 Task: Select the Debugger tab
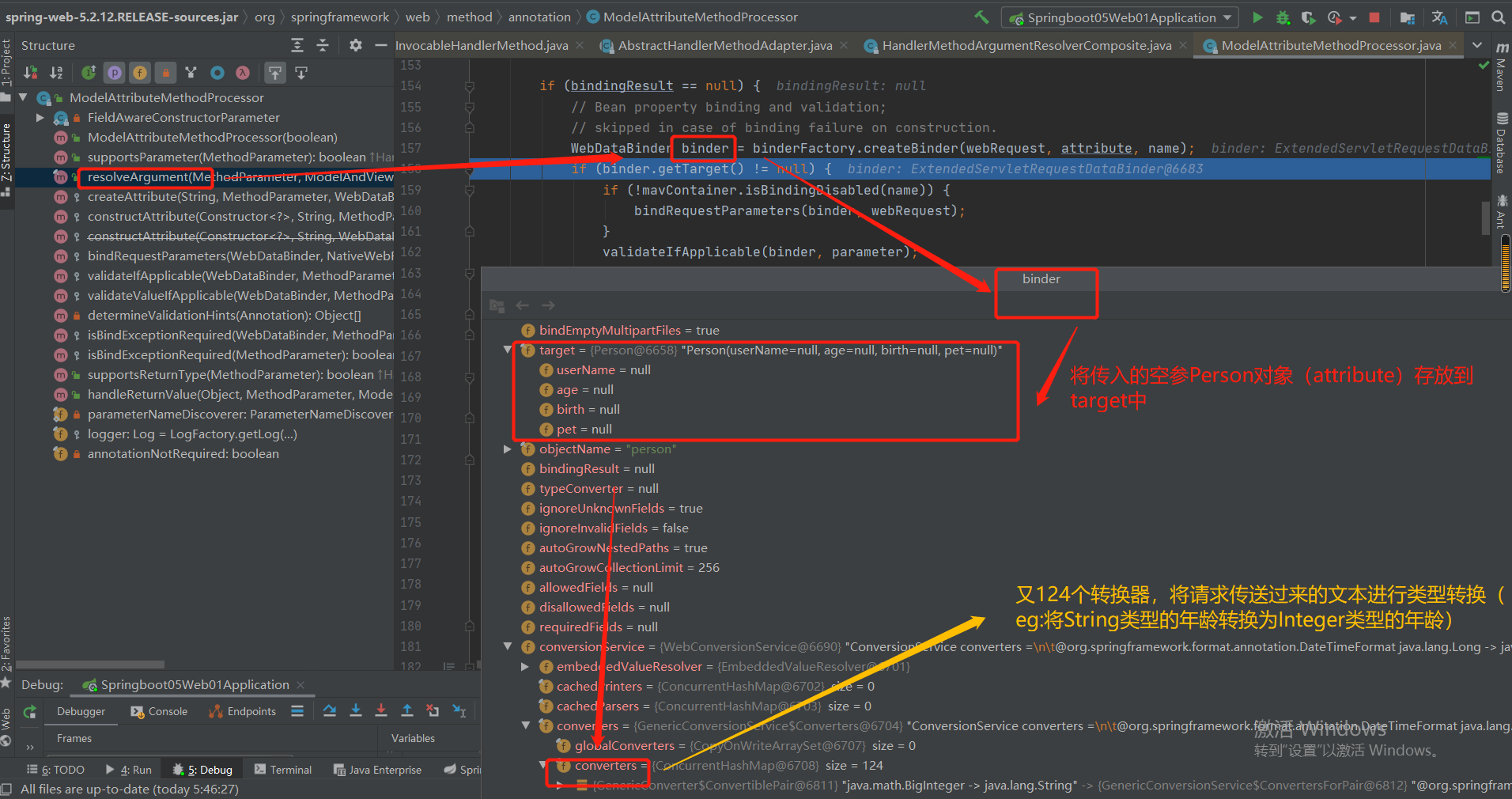[81, 711]
